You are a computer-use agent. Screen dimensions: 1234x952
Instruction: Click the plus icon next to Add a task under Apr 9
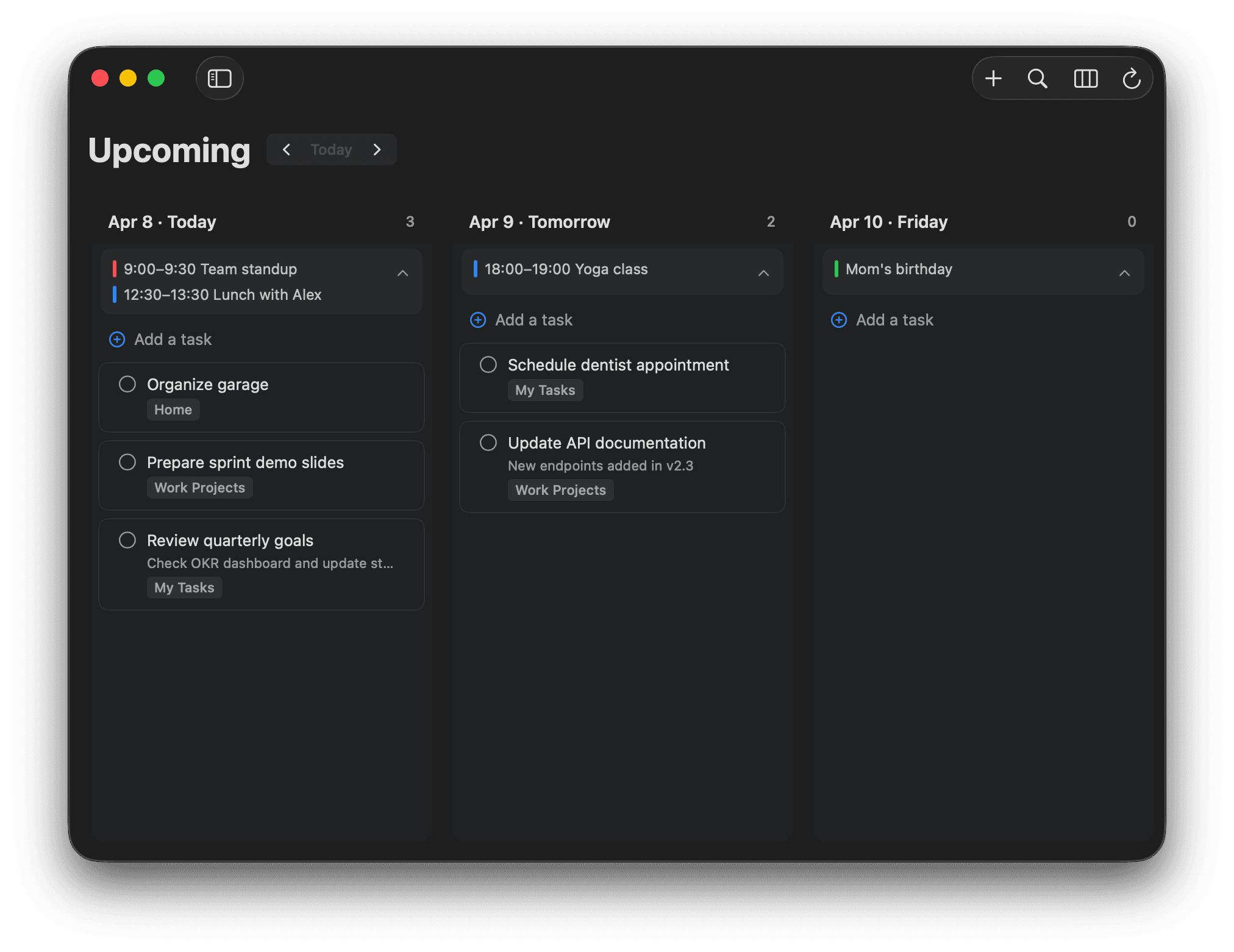click(x=478, y=319)
